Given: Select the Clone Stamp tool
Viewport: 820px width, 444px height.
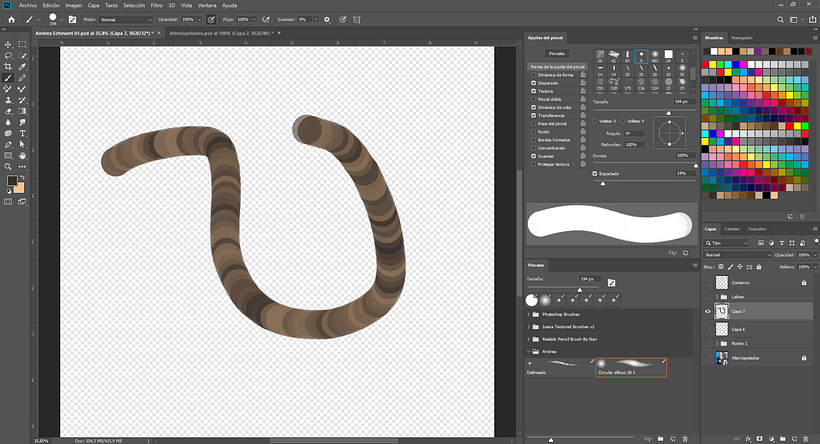Looking at the screenshot, I should pyautogui.click(x=8, y=100).
